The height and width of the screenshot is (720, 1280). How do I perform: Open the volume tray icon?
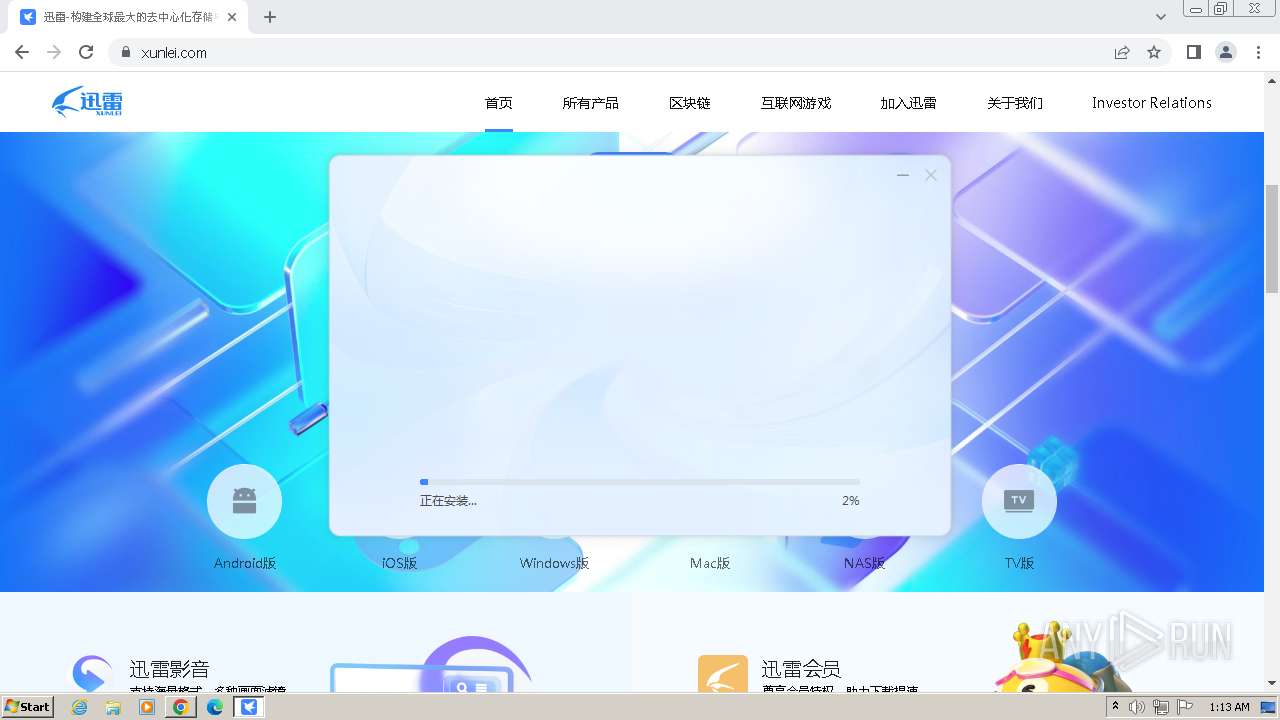pyautogui.click(x=1137, y=707)
